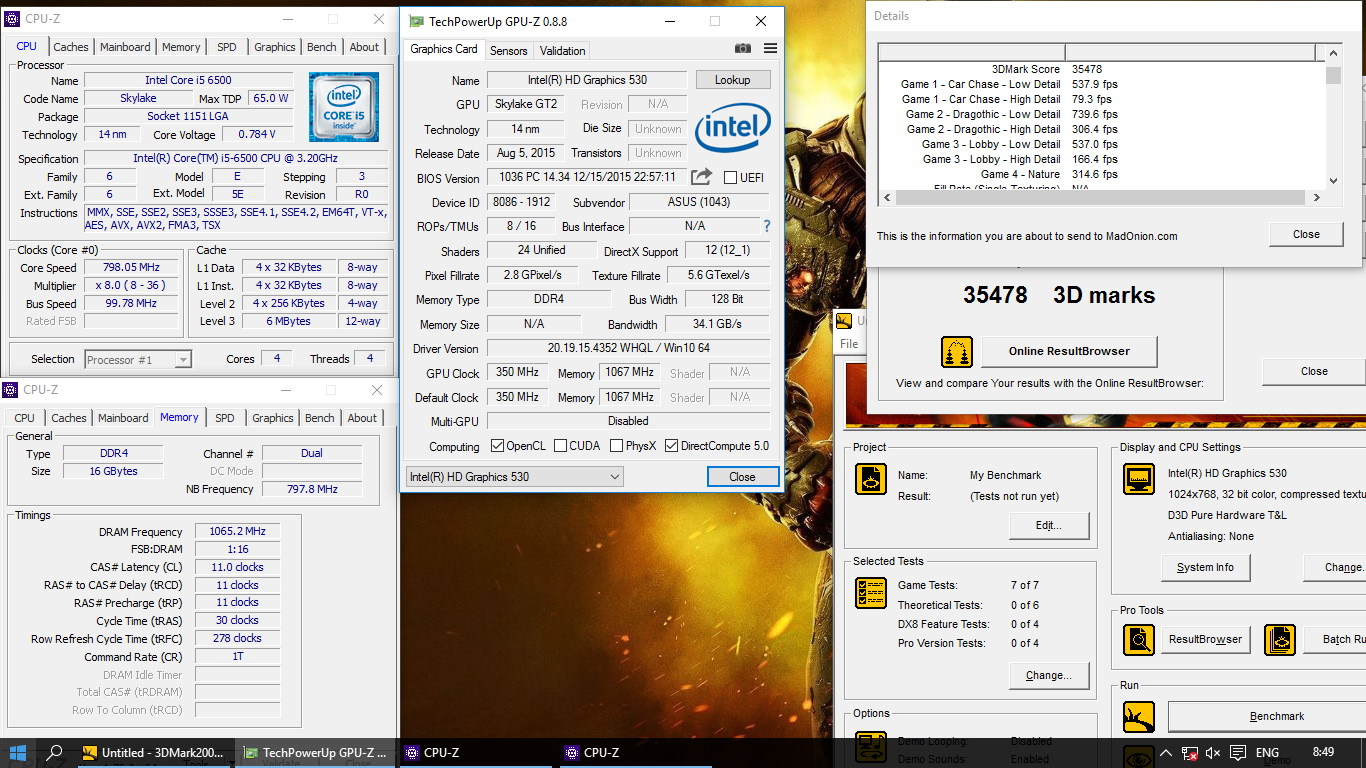Click the Driver Version field in GPU-Z
This screenshot has height=768, width=1366.
tap(628, 349)
